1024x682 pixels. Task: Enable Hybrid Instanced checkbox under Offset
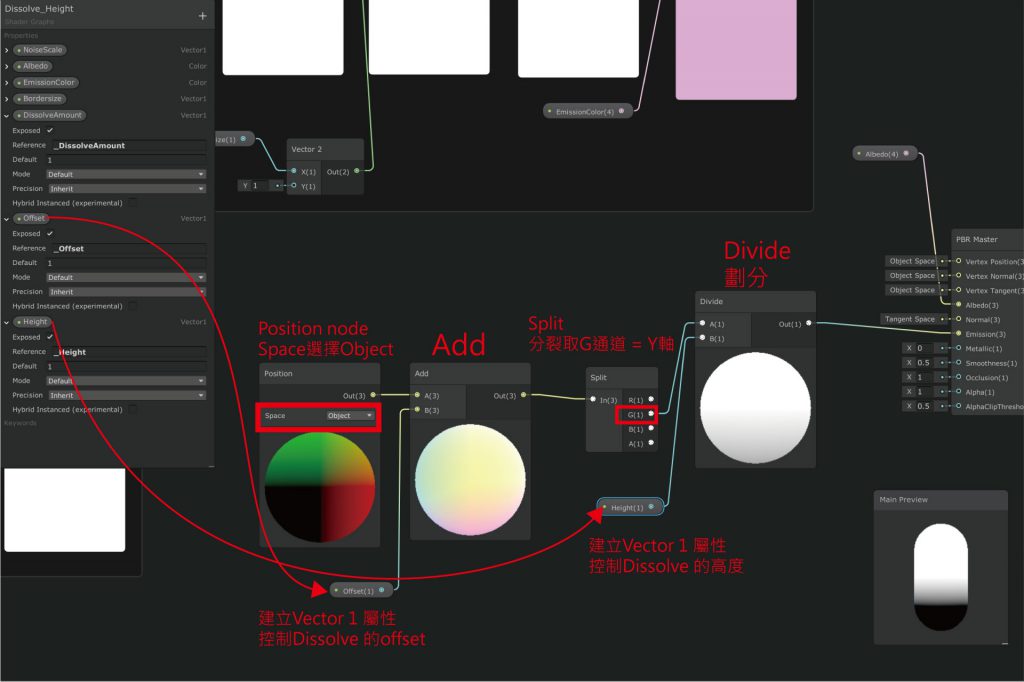132,306
